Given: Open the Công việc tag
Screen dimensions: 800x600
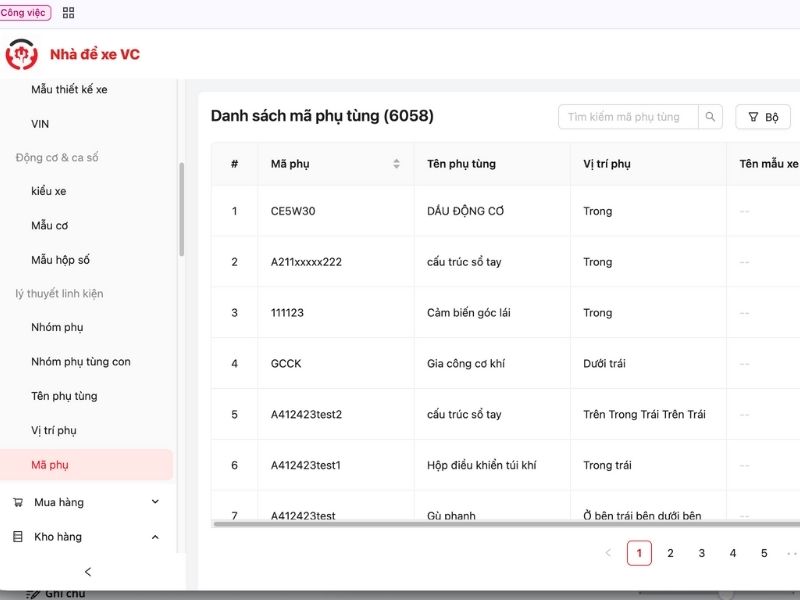Looking at the screenshot, I should pyautogui.click(x=25, y=13).
